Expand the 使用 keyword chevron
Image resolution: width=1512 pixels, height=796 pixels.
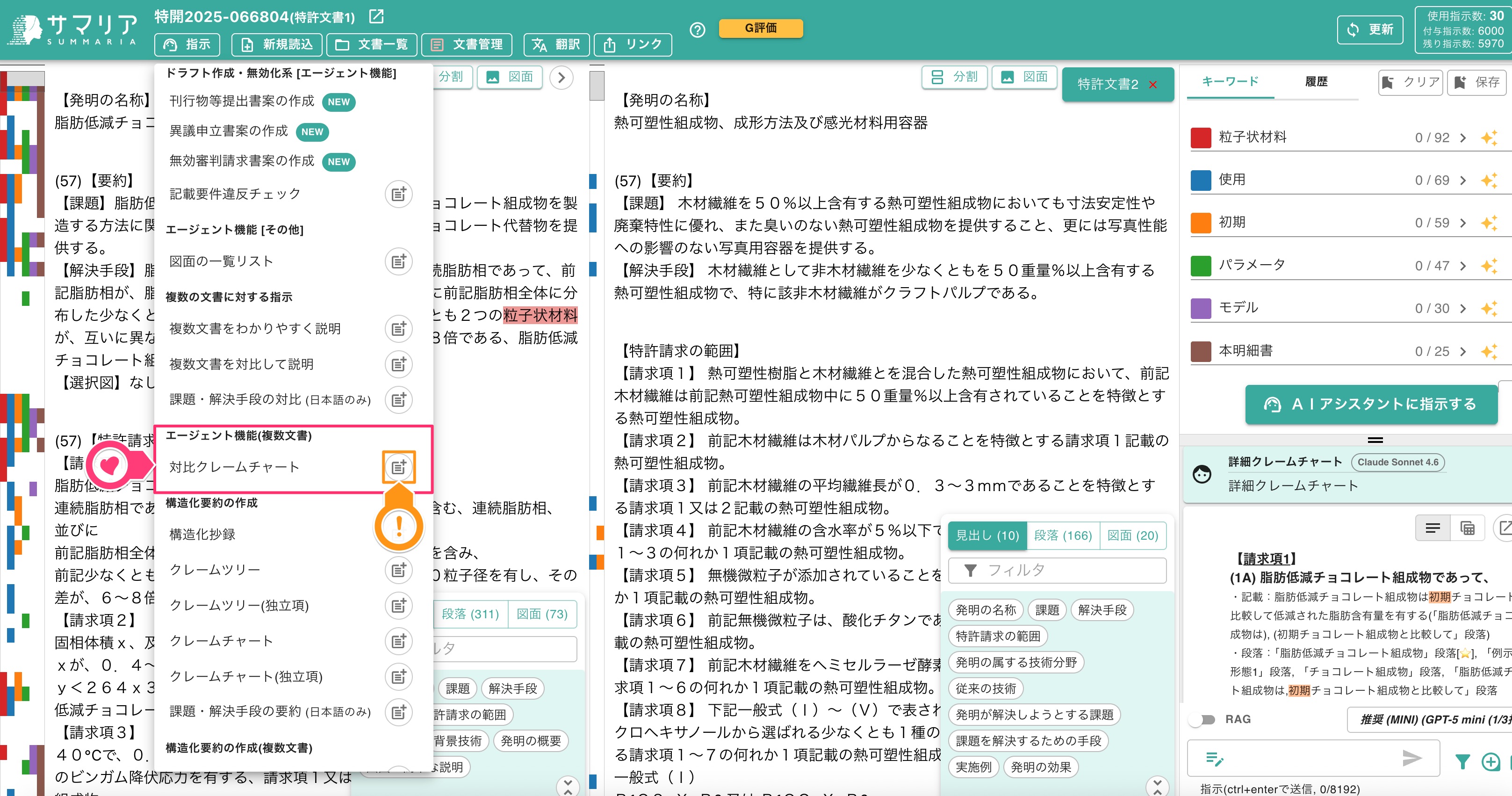1463,180
